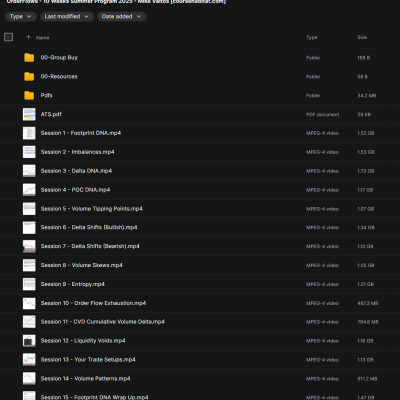The image size is (400, 400).
Task: Select Session 3 - Delta DNA.mp4 name
Action: [76, 171]
